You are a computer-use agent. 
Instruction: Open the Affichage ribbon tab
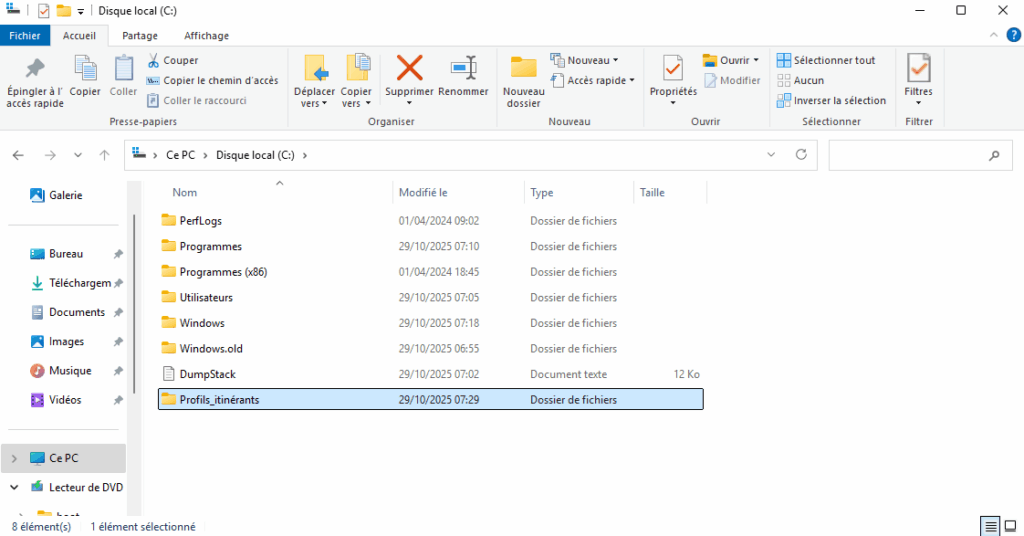pyautogui.click(x=206, y=35)
